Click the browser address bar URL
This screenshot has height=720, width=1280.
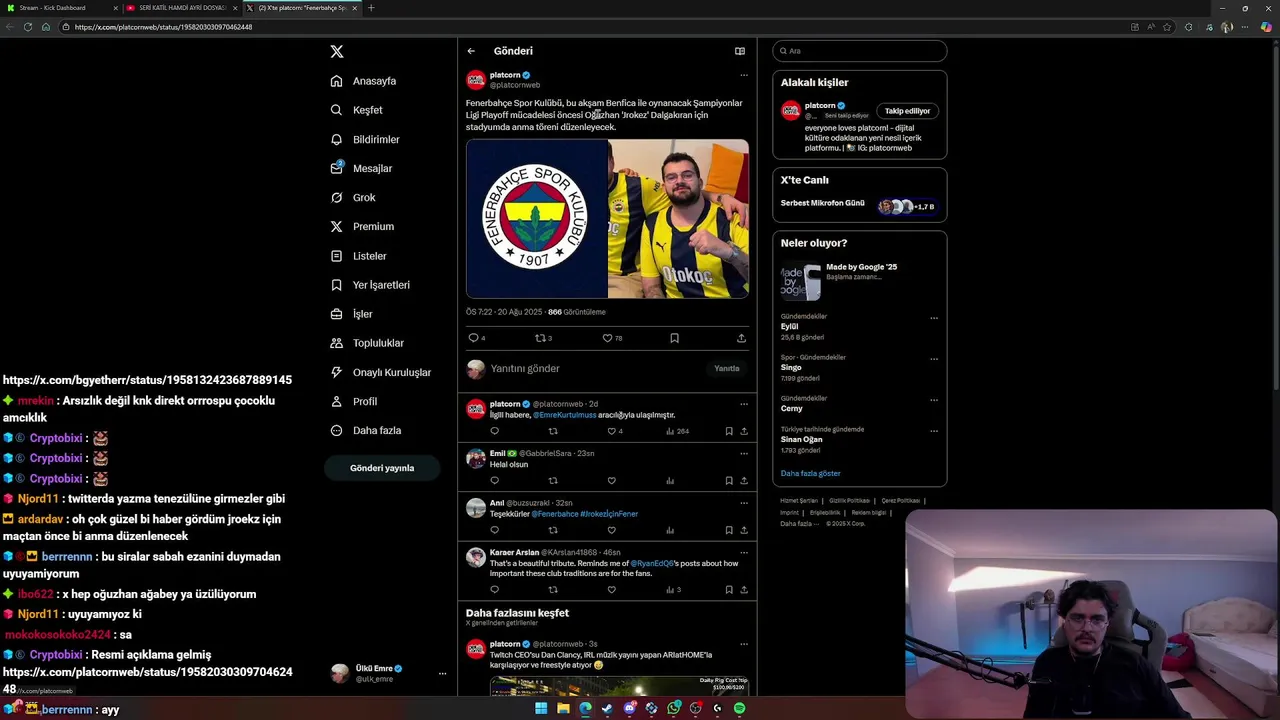point(163,27)
